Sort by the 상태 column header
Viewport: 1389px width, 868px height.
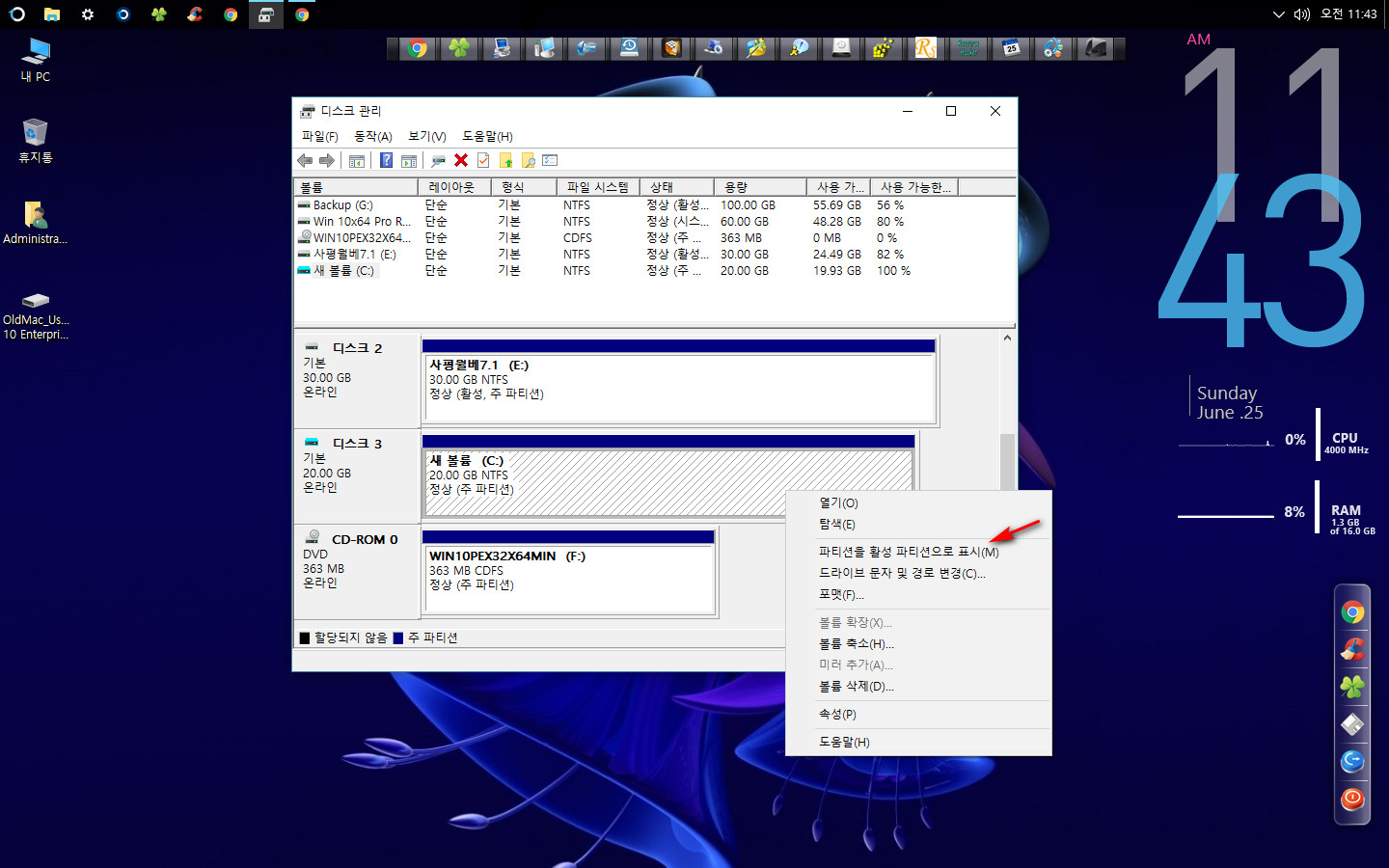pos(677,187)
